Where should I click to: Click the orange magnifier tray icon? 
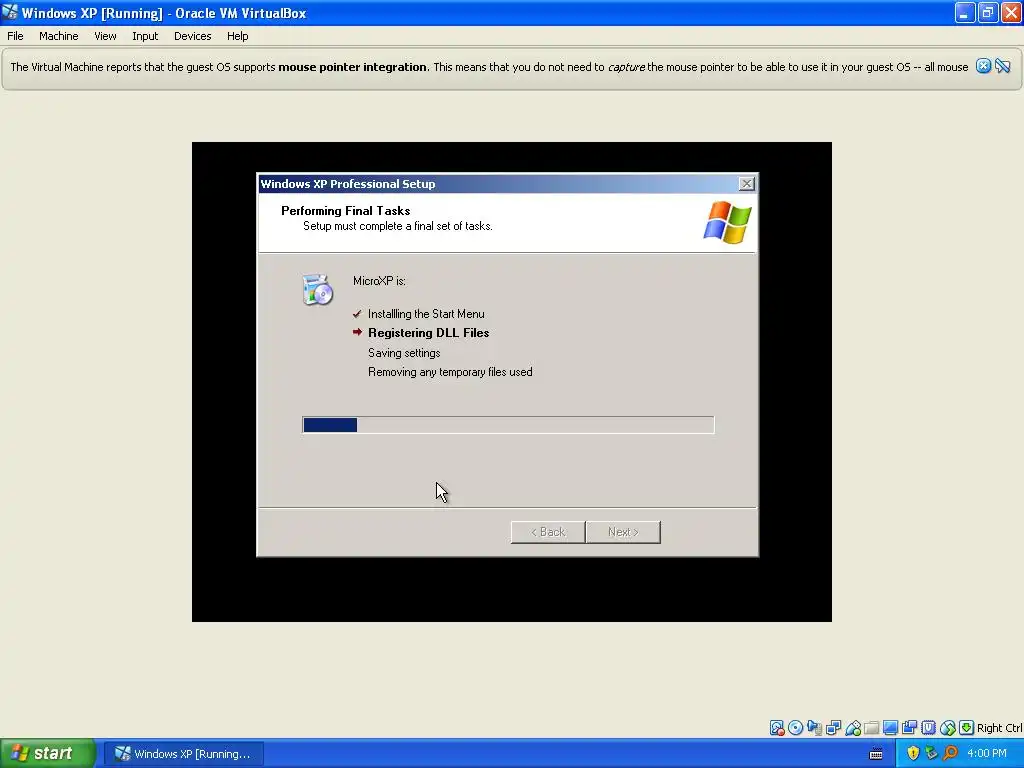950,753
